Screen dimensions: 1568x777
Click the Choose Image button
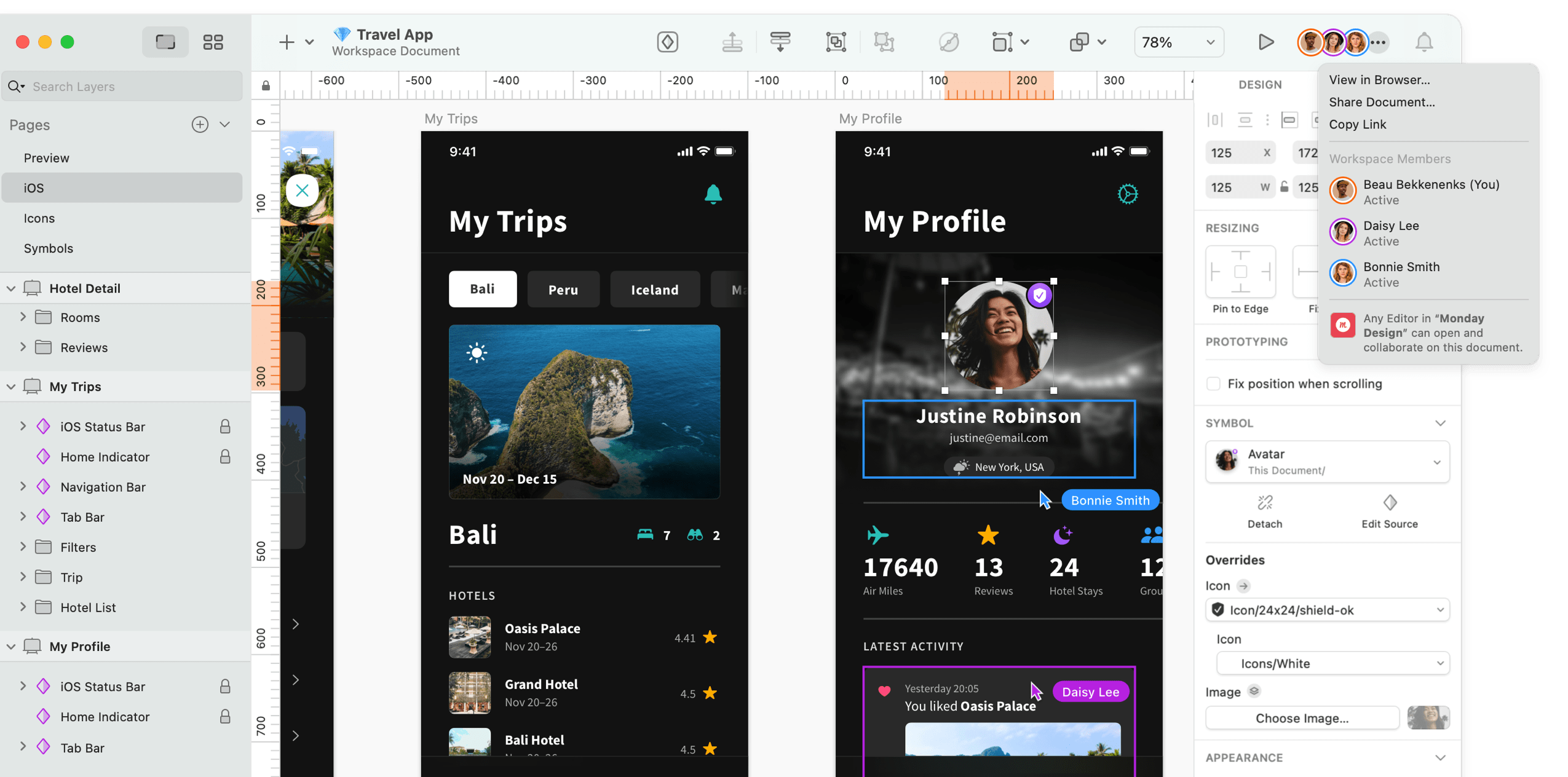[x=1302, y=718]
